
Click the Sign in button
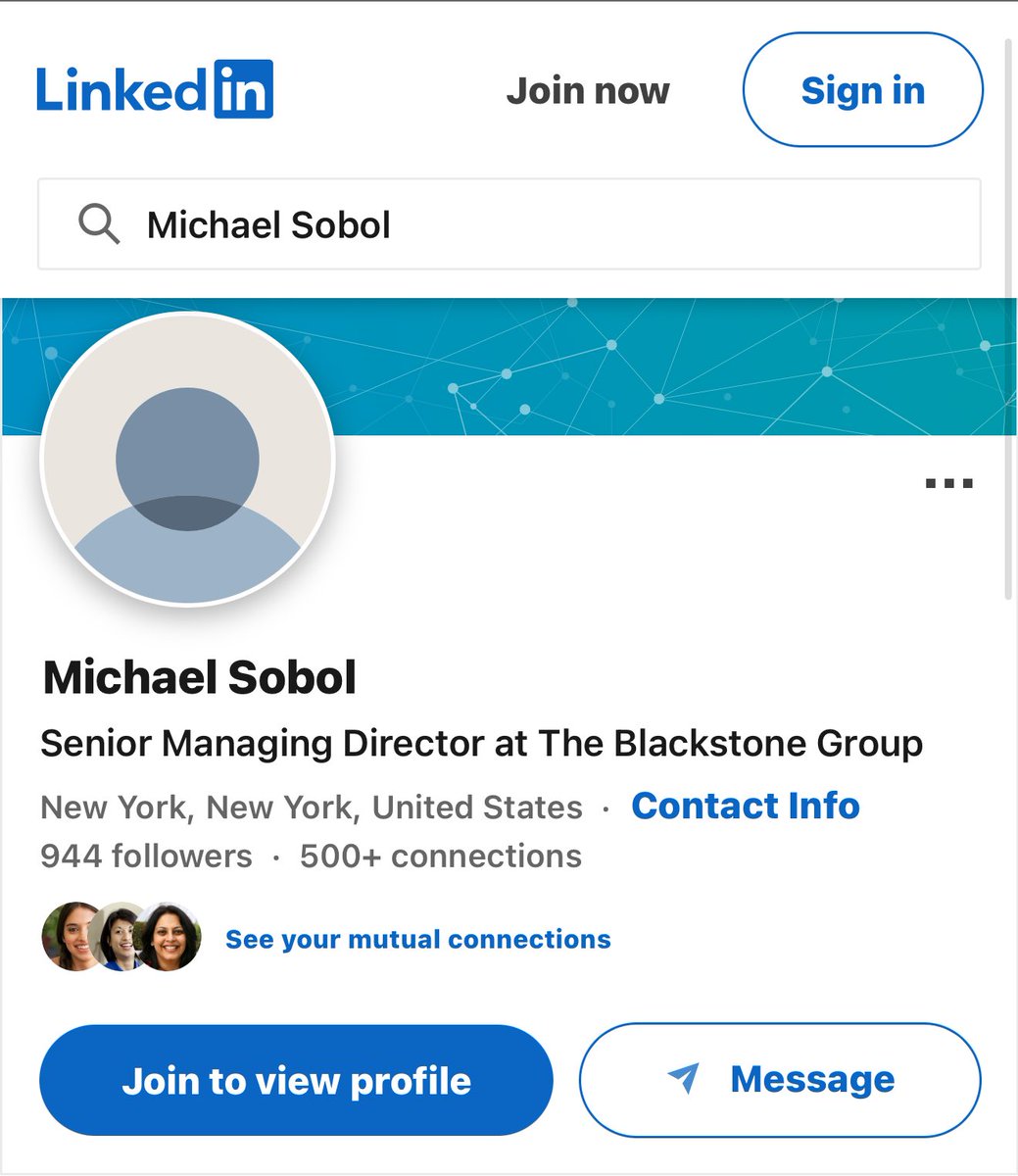click(x=863, y=90)
